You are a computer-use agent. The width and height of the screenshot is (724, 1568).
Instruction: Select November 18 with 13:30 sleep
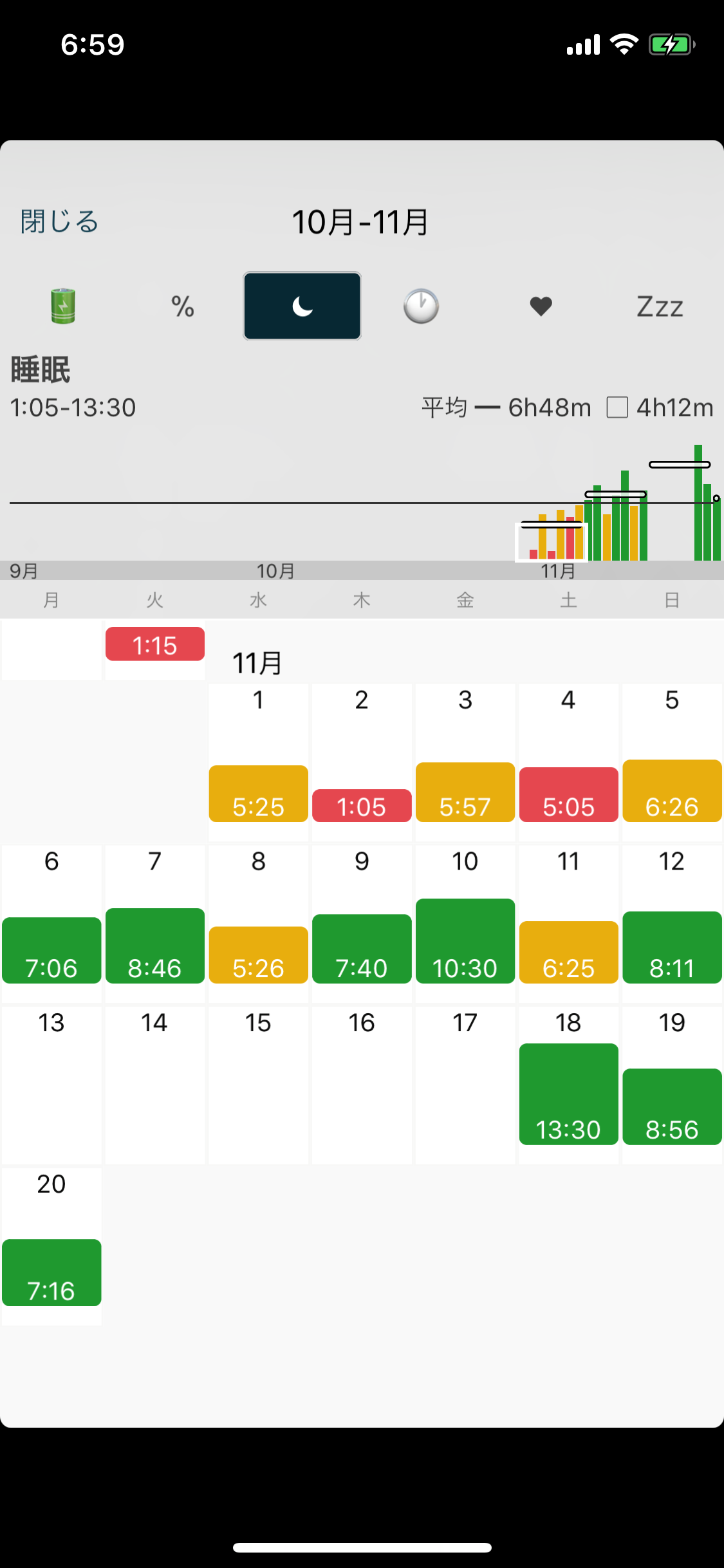568,1094
